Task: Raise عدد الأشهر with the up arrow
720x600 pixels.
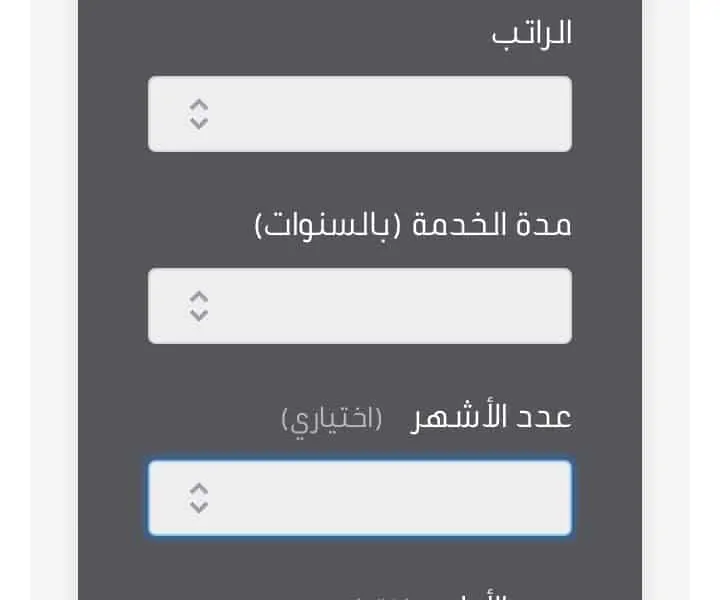Action: [199, 489]
